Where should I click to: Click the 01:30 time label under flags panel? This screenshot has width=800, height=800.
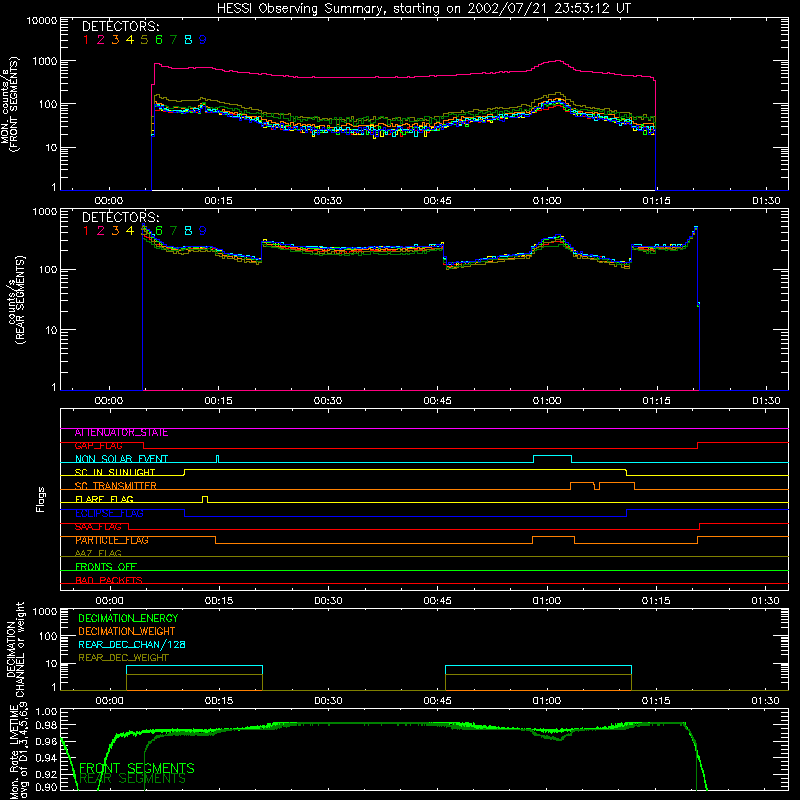pos(765,601)
